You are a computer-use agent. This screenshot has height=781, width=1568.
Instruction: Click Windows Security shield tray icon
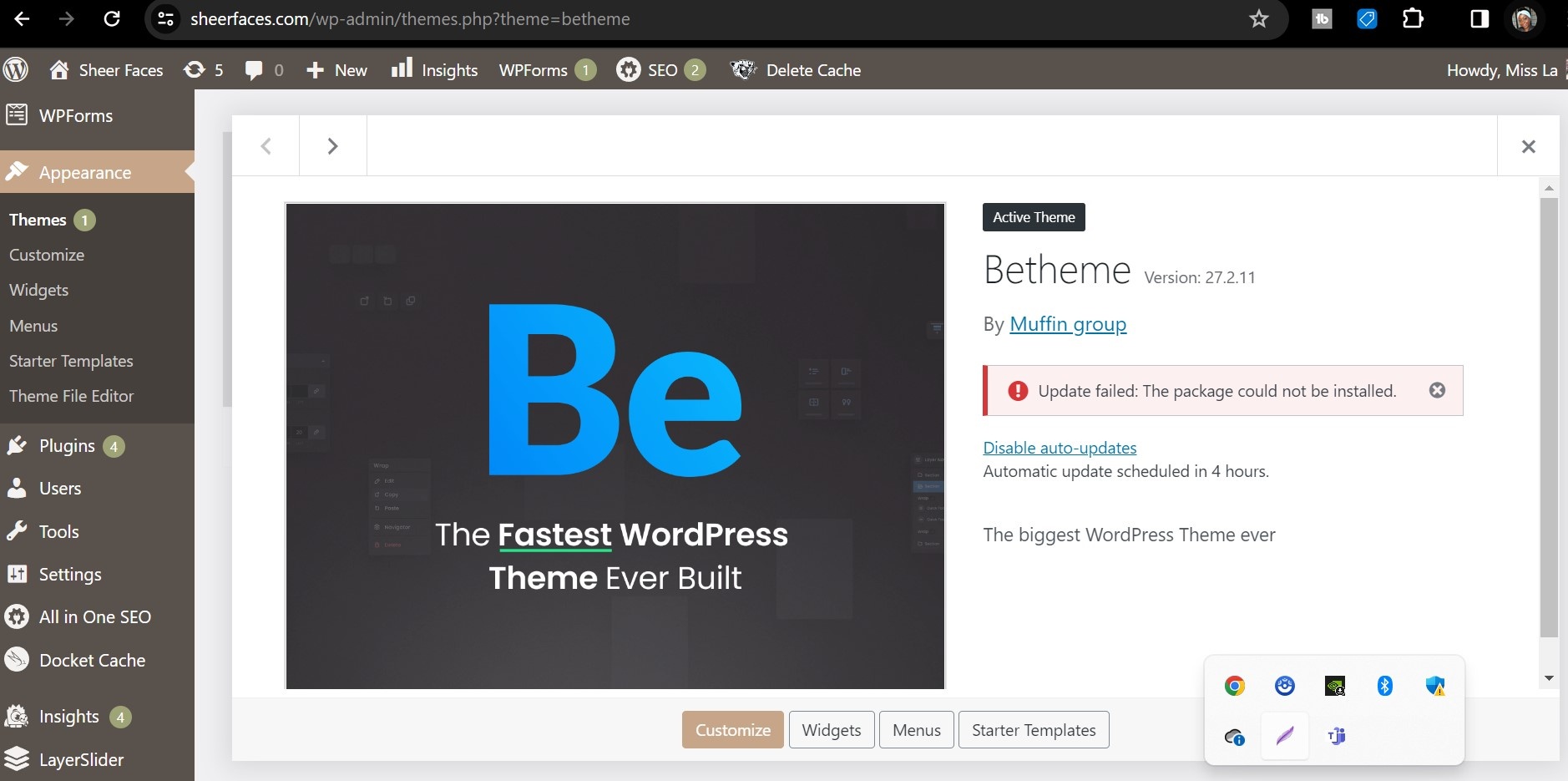tap(1435, 686)
